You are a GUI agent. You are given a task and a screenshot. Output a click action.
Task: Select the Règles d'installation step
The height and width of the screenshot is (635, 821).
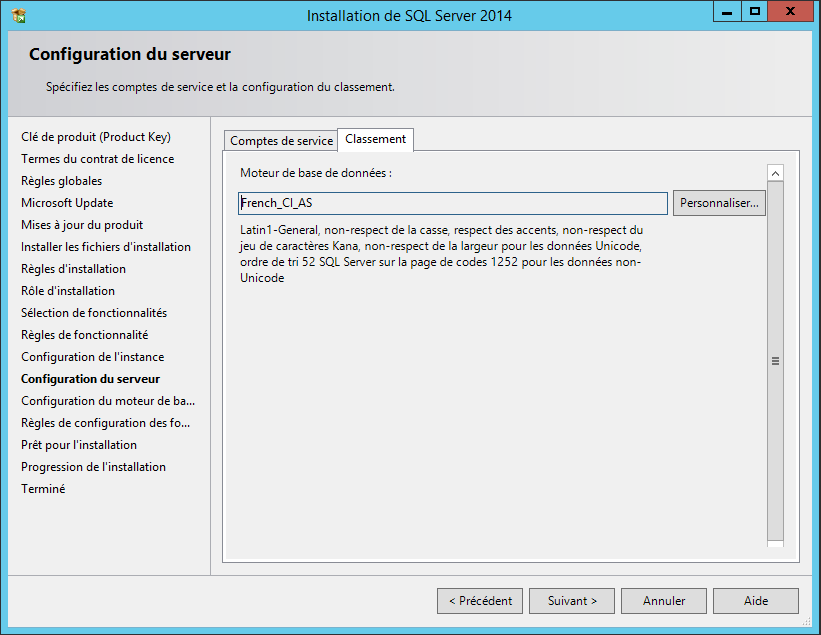click(73, 269)
